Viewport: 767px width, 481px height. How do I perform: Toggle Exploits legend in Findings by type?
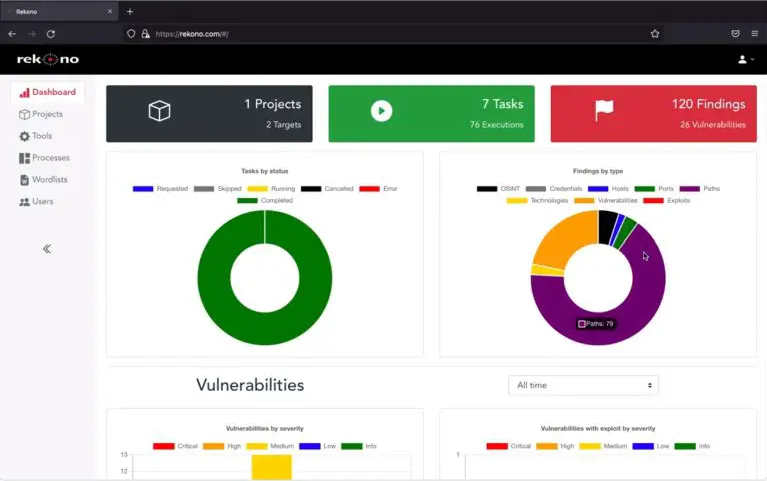pos(666,201)
